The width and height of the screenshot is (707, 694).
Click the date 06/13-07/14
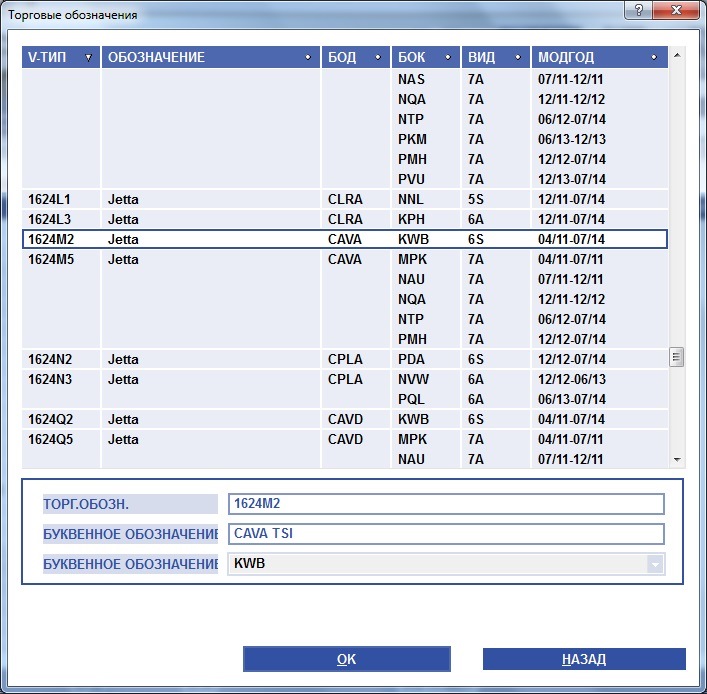[572, 399]
